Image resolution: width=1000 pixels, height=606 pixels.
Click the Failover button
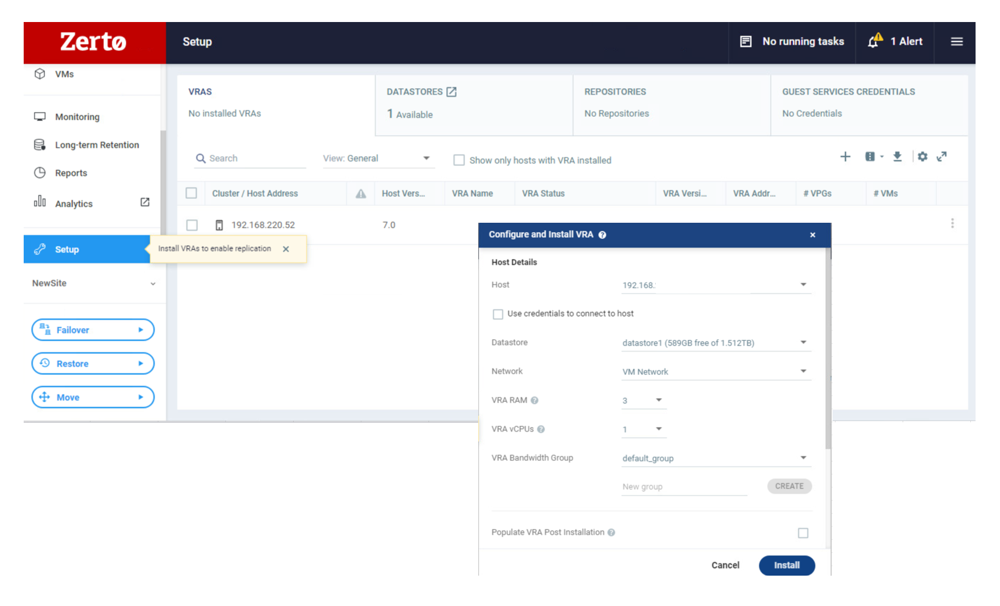[93, 330]
